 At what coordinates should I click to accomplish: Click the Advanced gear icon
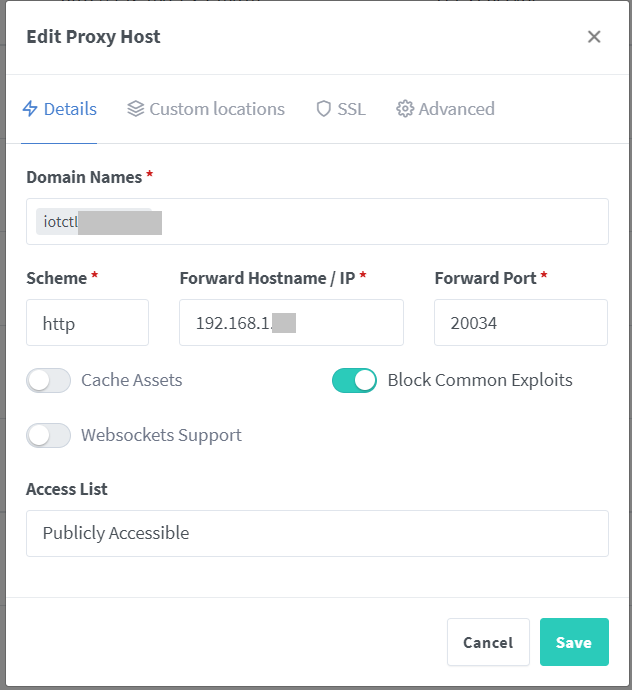coord(405,109)
